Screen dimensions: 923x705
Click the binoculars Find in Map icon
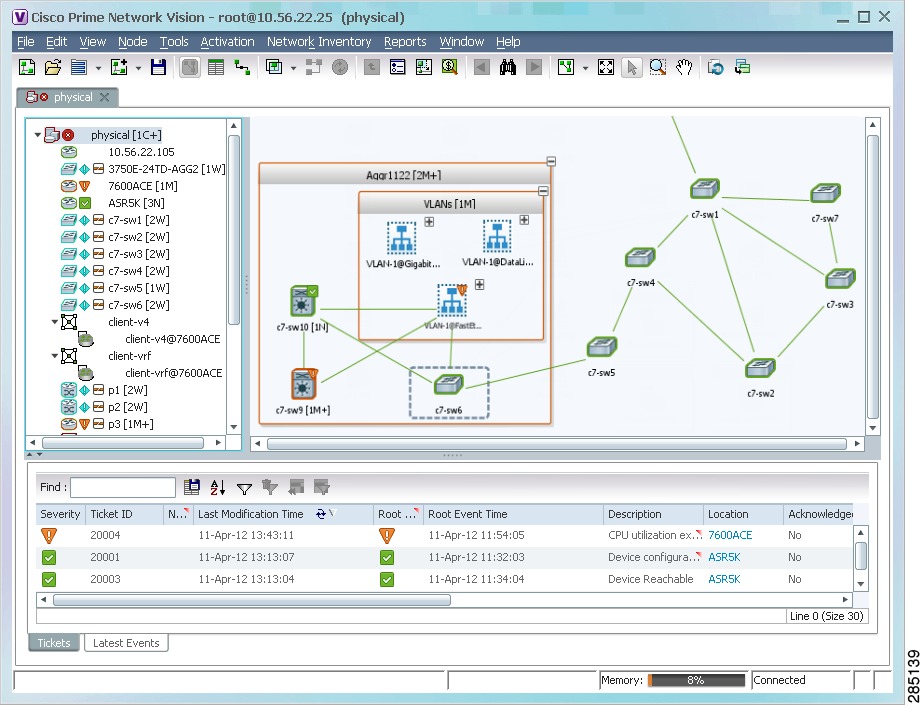click(x=507, y=67)
